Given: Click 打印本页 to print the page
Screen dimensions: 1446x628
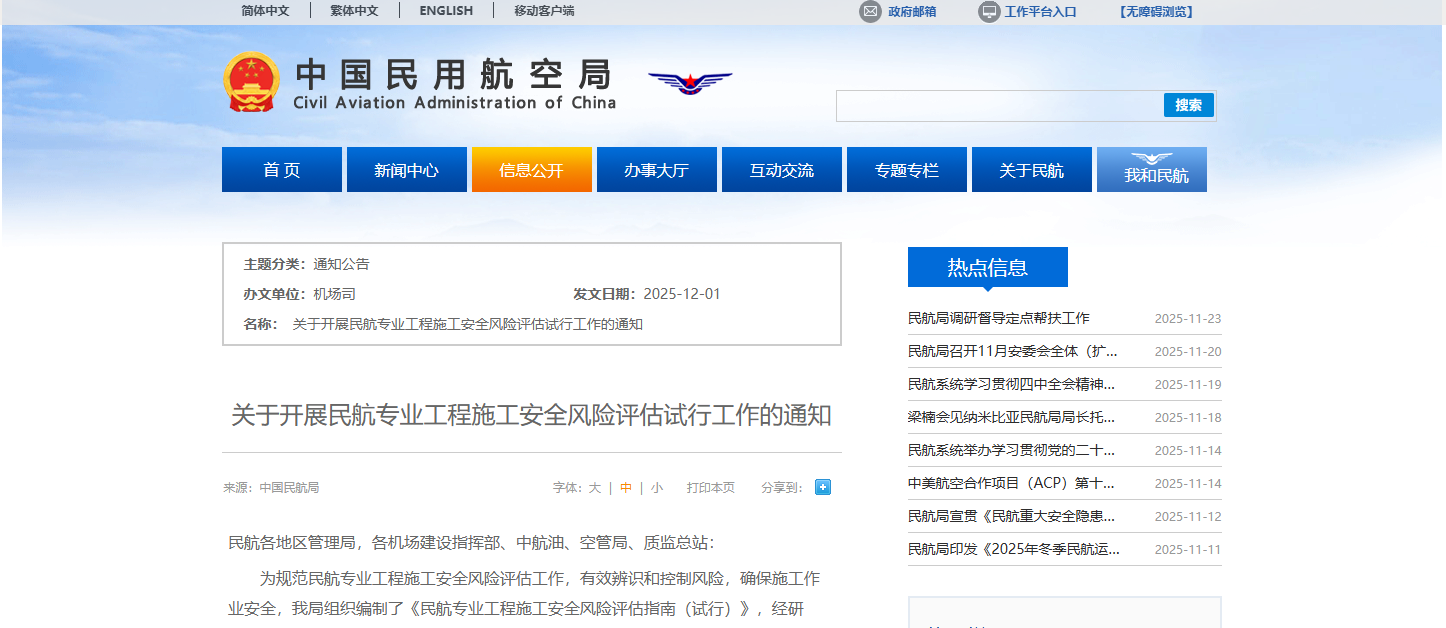Looking at the screenshot, I should tap(711, 487).
